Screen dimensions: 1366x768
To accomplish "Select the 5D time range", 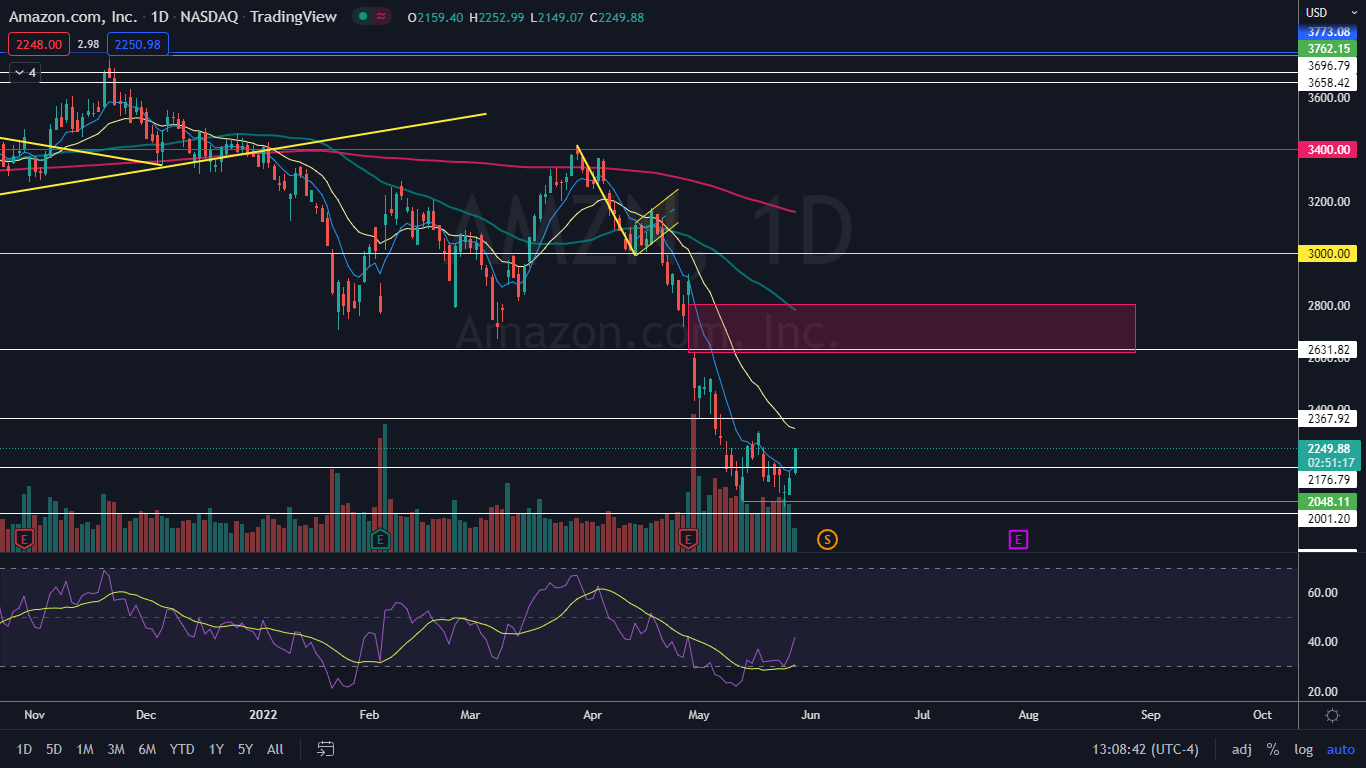I will pyautogui.click(x=54, y=749).
